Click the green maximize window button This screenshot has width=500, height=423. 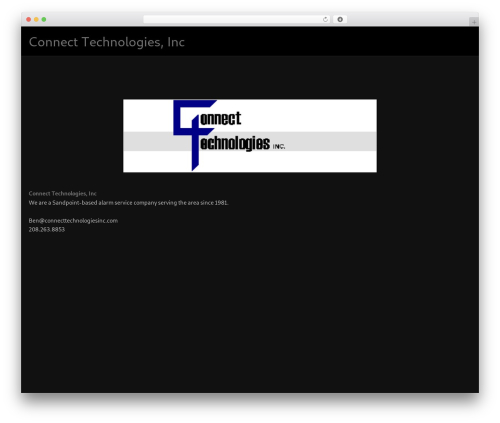coord(44,19)
